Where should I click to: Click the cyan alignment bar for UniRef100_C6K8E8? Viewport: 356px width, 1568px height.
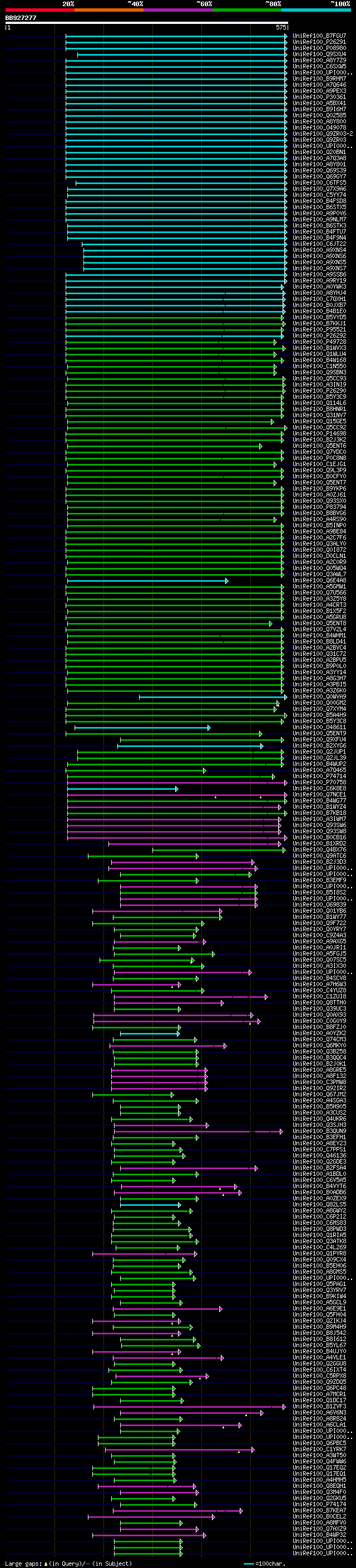pos(123,789)
